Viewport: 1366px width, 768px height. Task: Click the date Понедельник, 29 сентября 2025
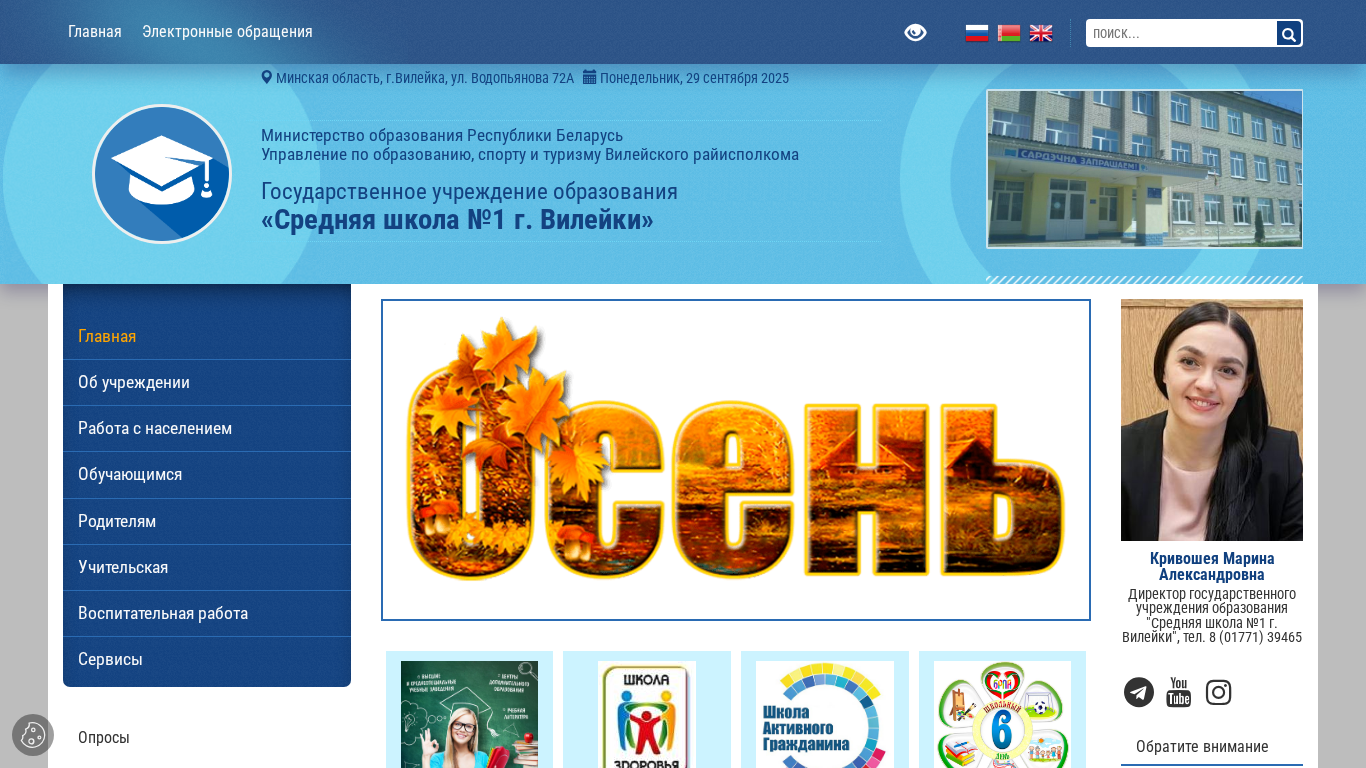click(694, 78)
